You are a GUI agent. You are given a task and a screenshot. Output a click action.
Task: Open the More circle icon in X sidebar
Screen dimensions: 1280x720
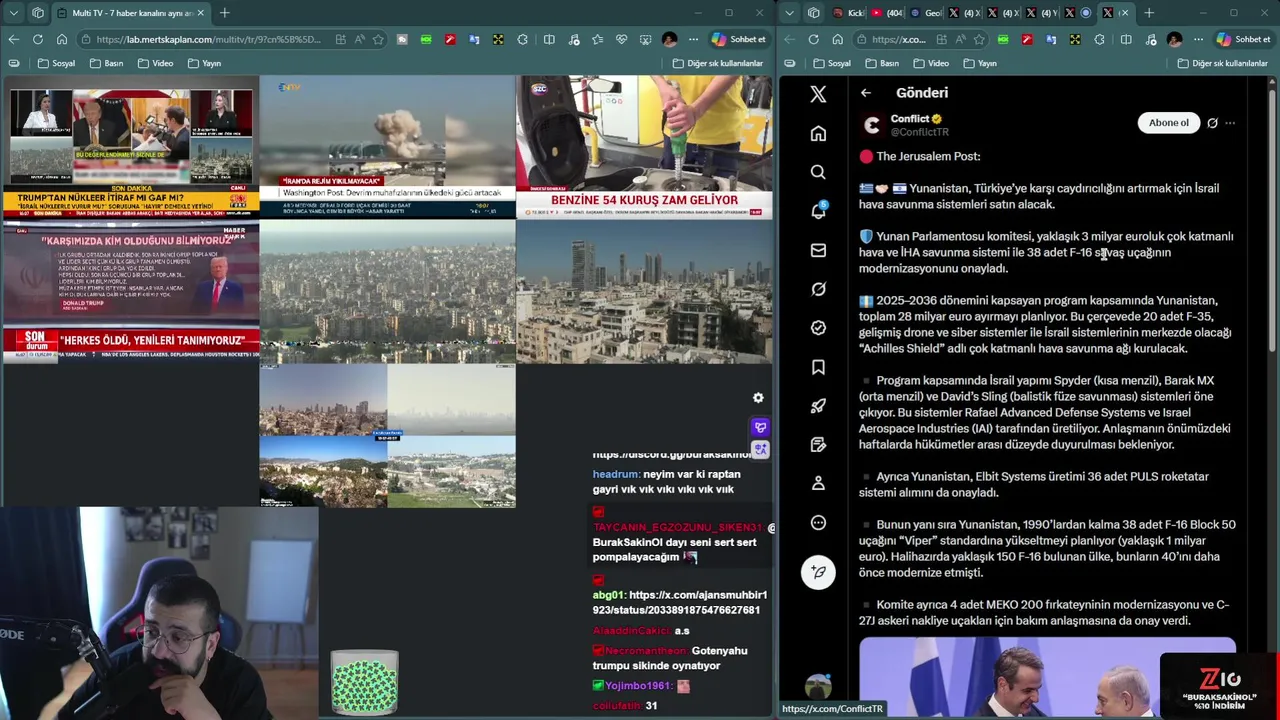(818, 522)
